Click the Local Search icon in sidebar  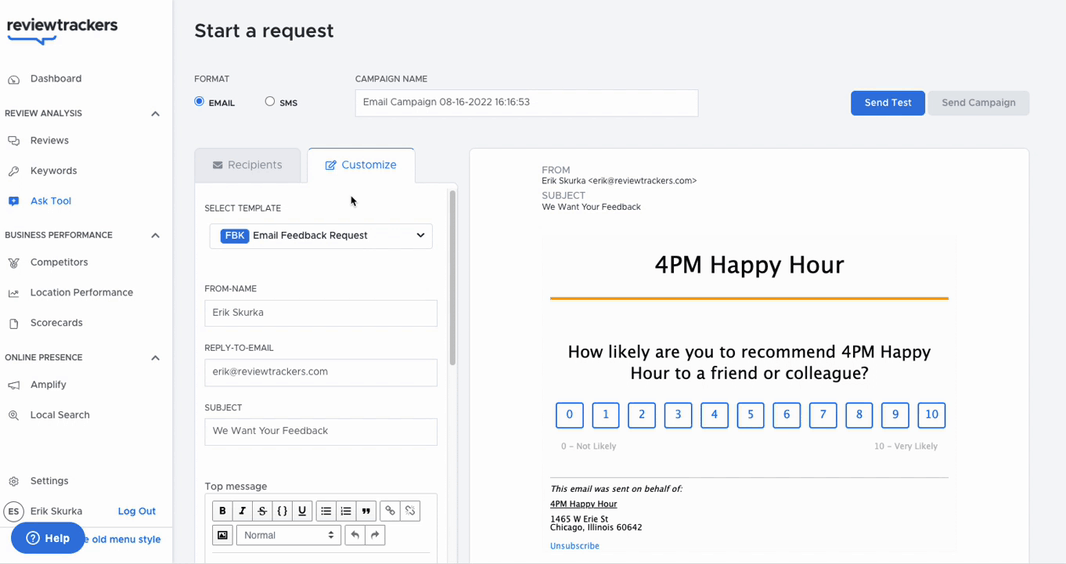14,415
